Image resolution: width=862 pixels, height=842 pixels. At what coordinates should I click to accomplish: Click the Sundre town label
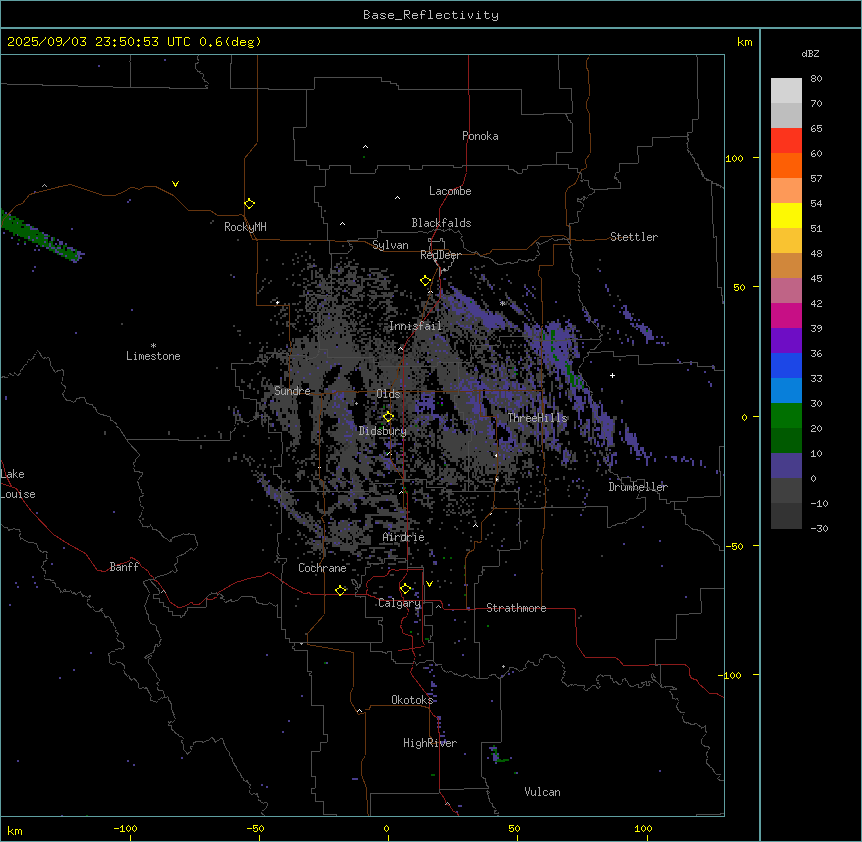click(x=292, y=391)
